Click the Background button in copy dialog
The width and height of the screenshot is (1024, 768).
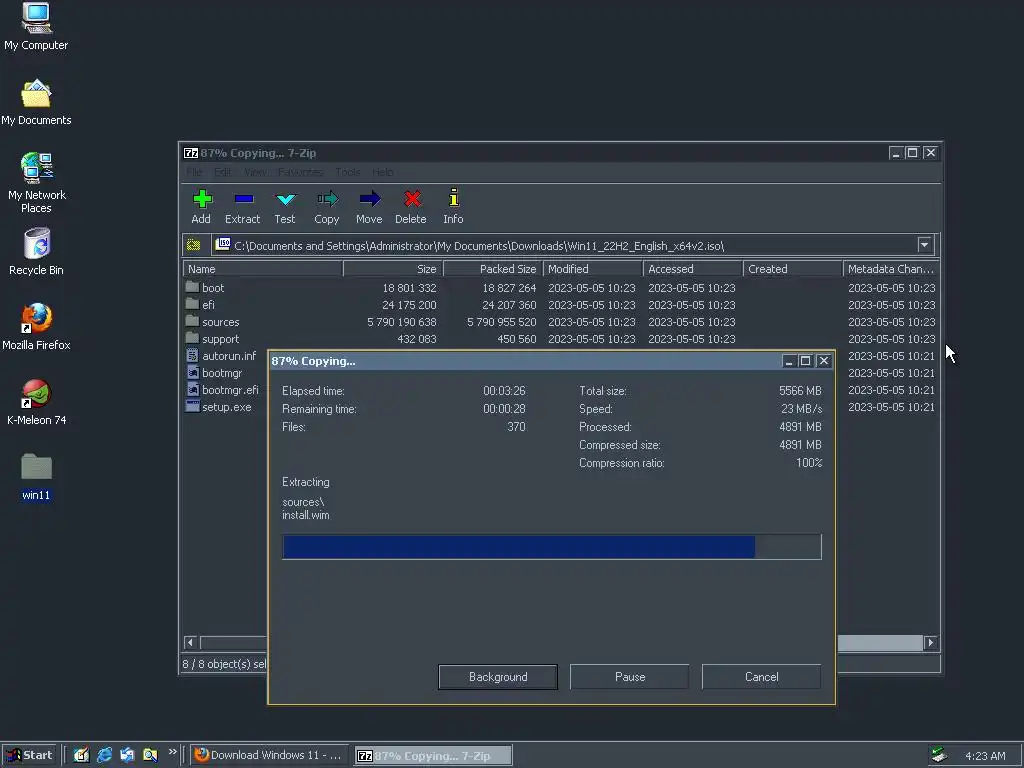(x=498, y=677)
